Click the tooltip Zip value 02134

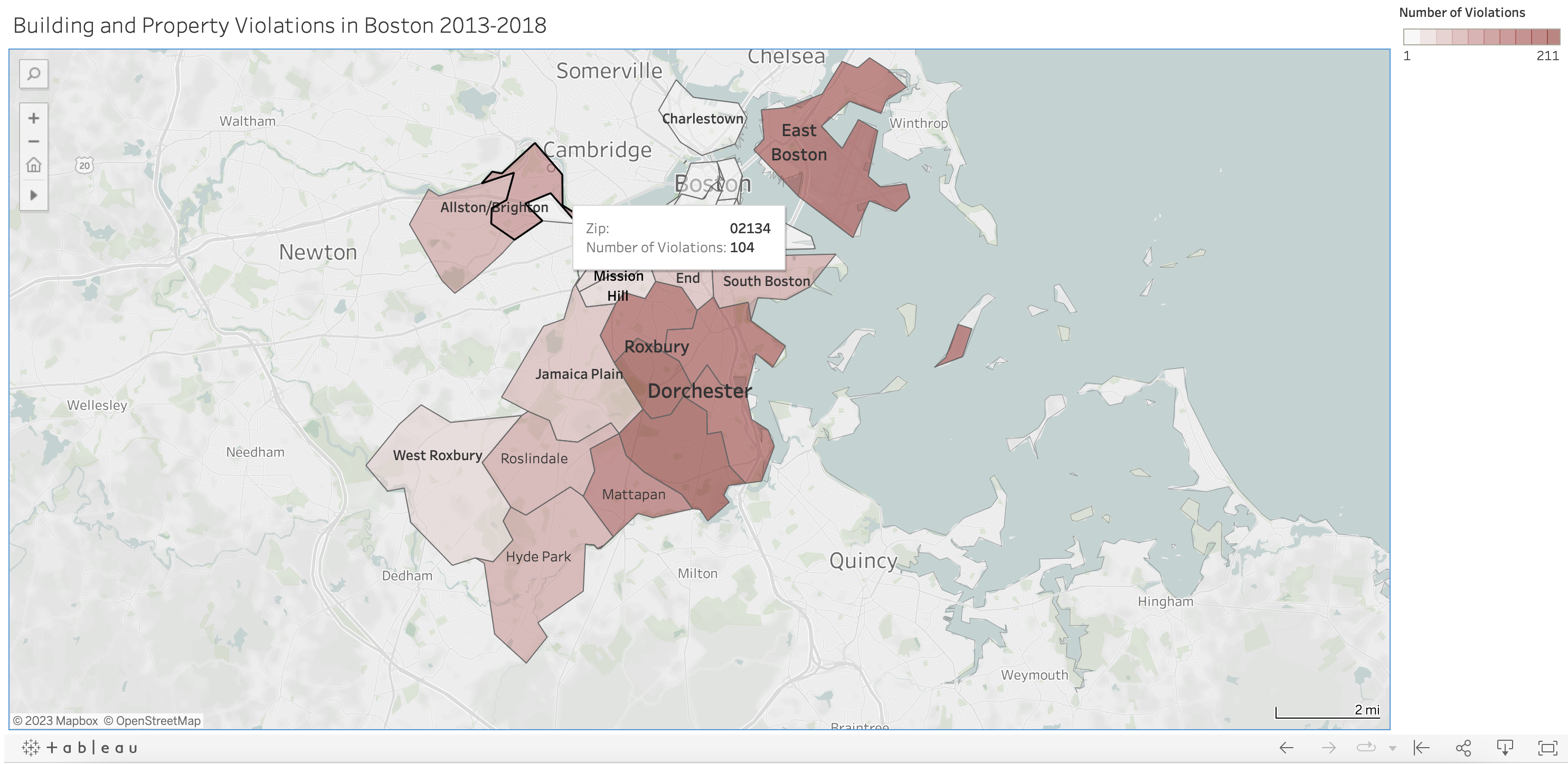click(x=750, y=228)
